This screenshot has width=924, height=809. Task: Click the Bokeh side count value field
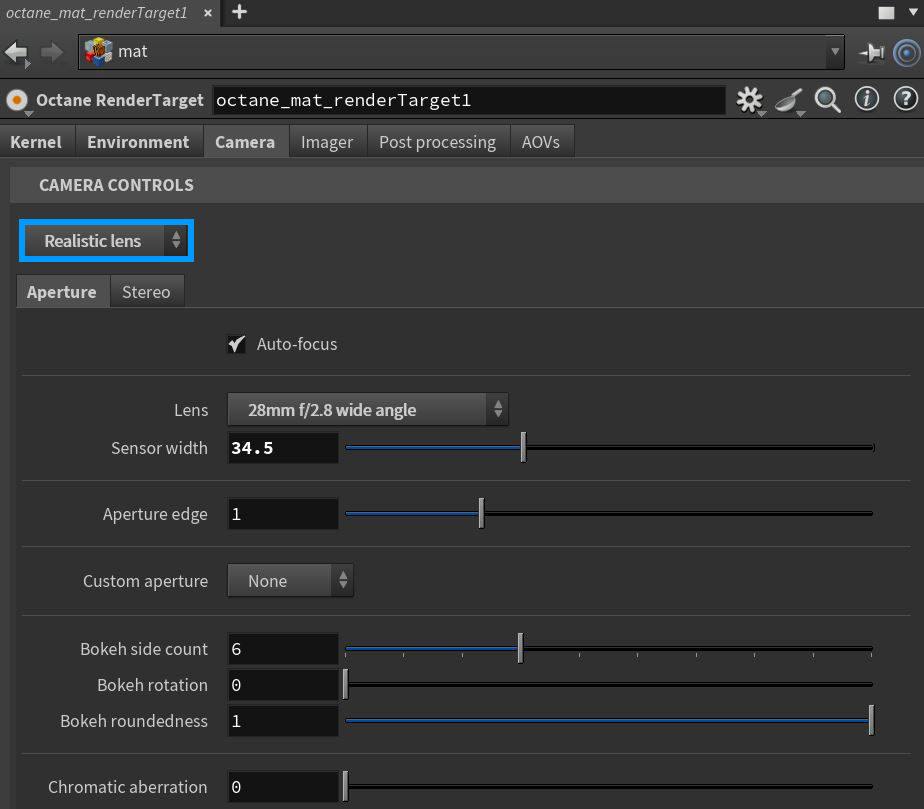(x=282, y=649)
